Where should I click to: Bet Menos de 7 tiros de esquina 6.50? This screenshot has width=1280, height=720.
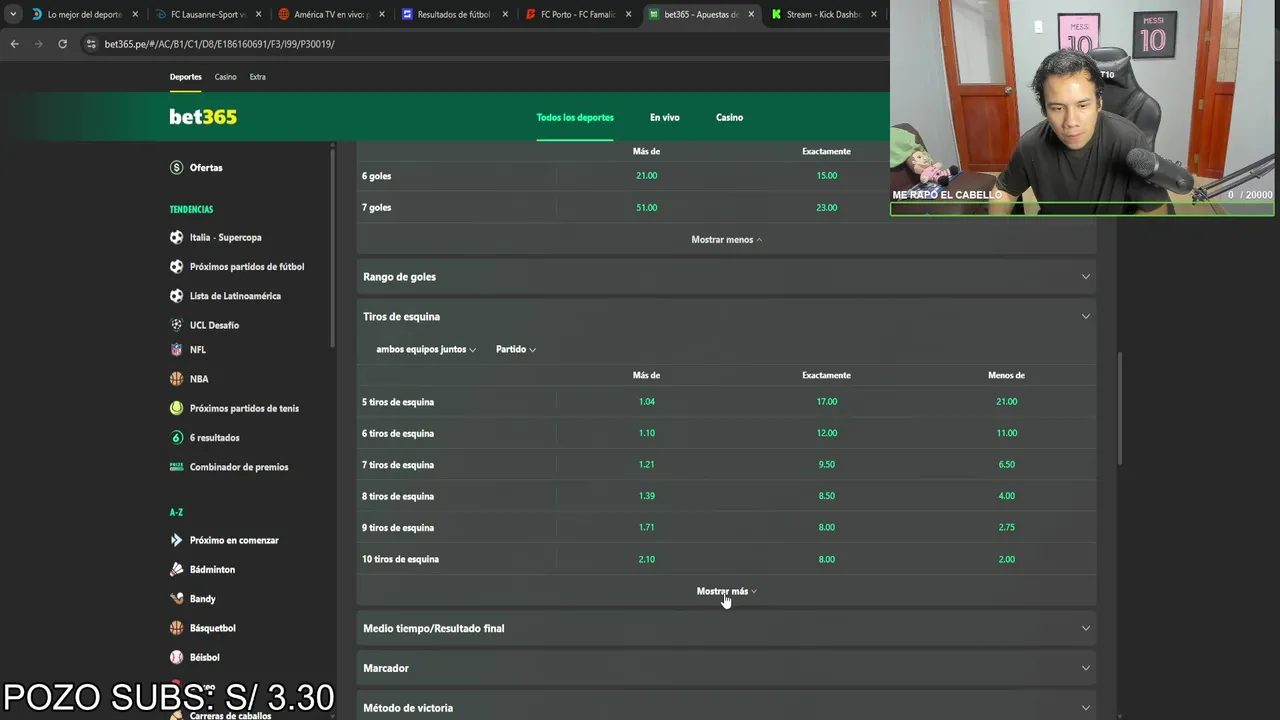click(x=1007, y=465)
